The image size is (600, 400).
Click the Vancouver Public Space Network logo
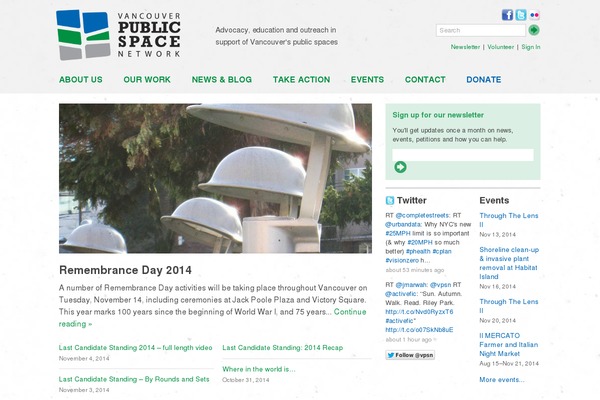[x=118, y=35]
